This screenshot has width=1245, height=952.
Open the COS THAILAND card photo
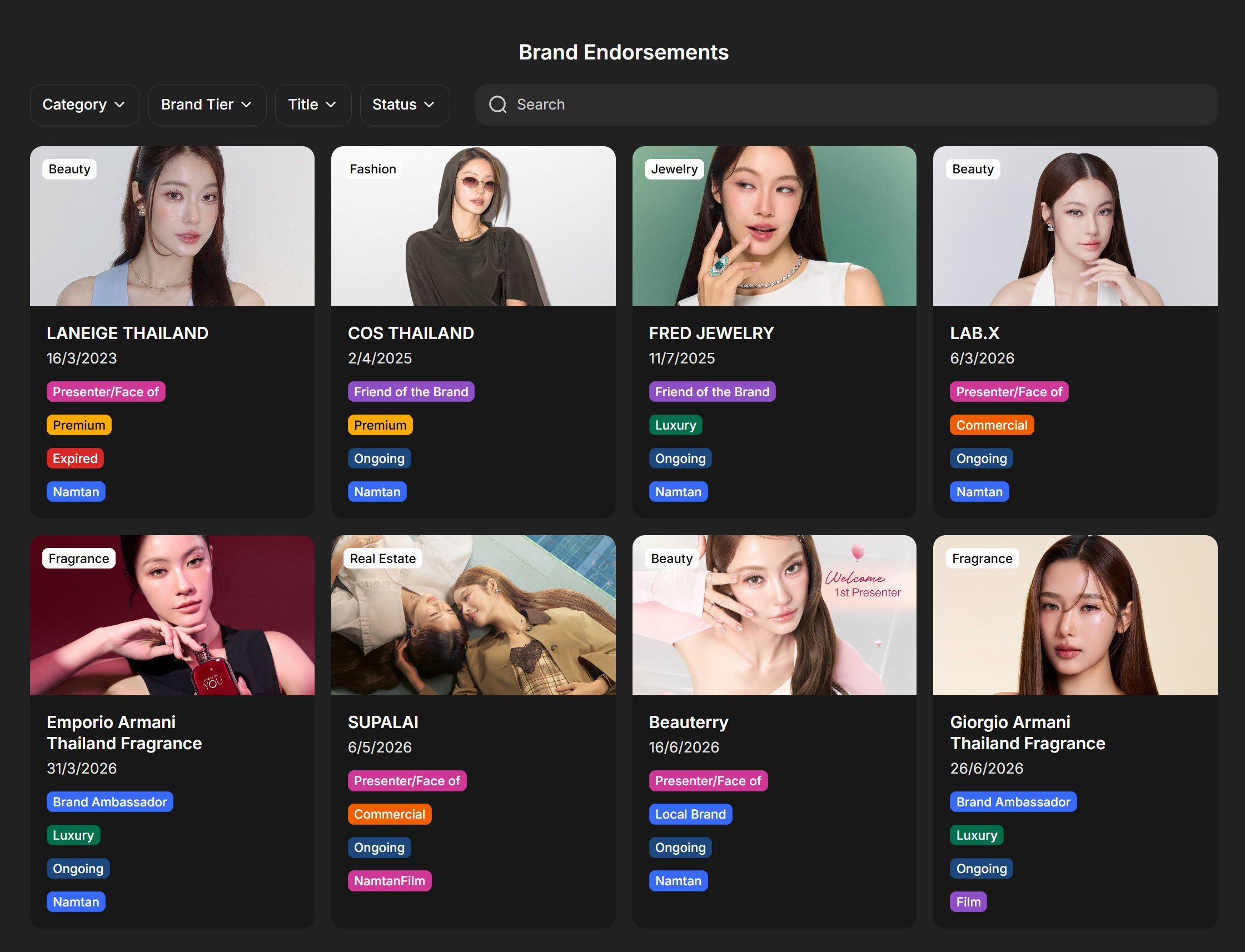(473, 226)
